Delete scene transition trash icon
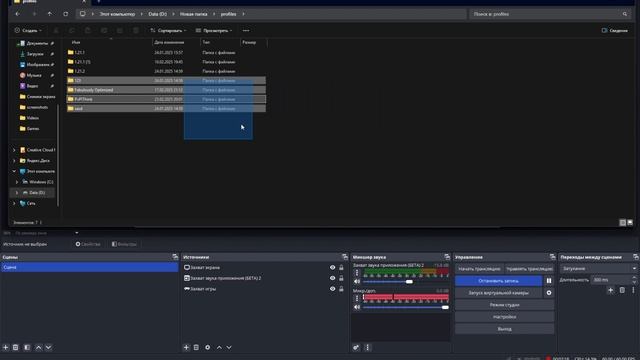640x360 pixels. click(622, 290)
